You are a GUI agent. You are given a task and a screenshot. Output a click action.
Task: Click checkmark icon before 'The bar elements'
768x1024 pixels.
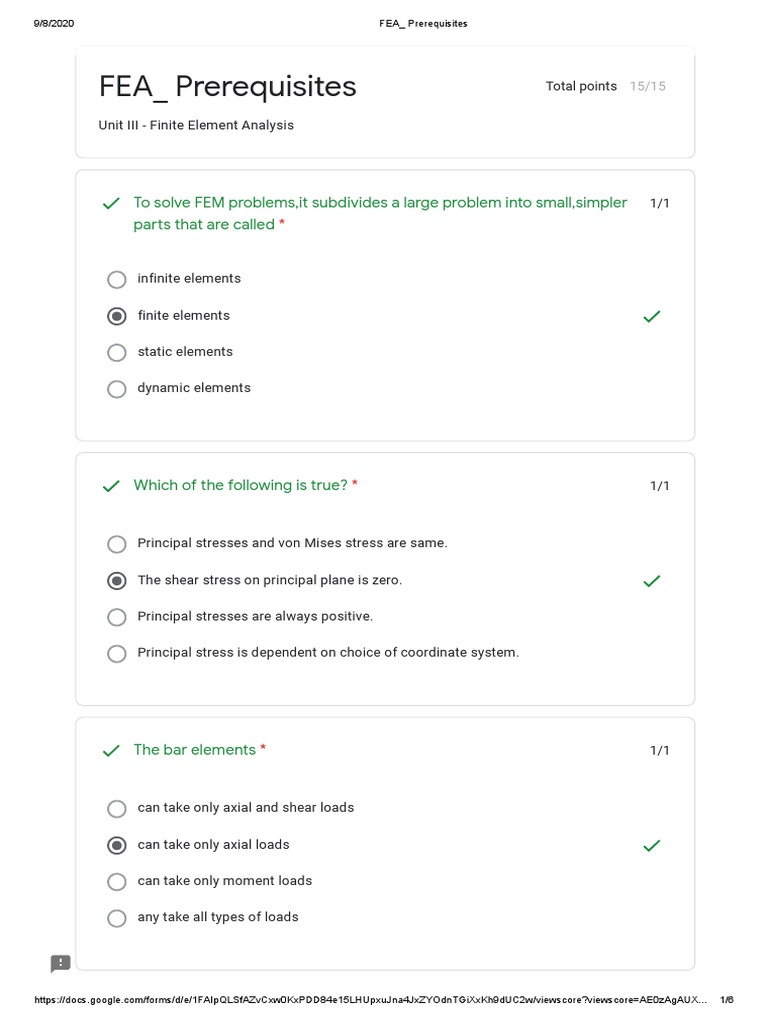(x=111, y=751)
